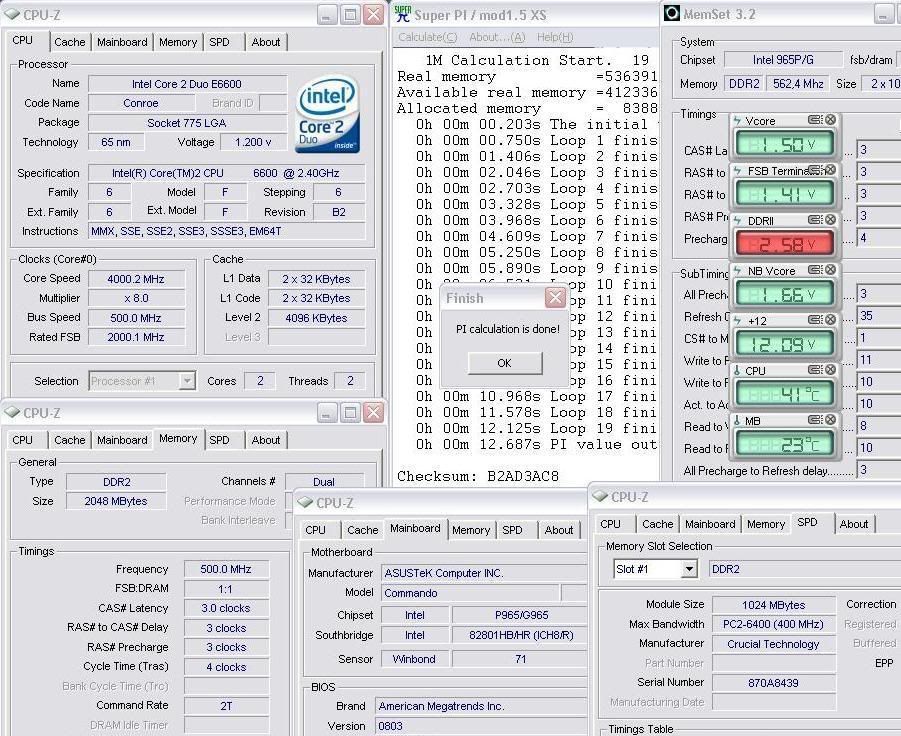Open settings icon on the FSB Termination gadget
This screenshot has height=736, width=901.
[815, 170]
